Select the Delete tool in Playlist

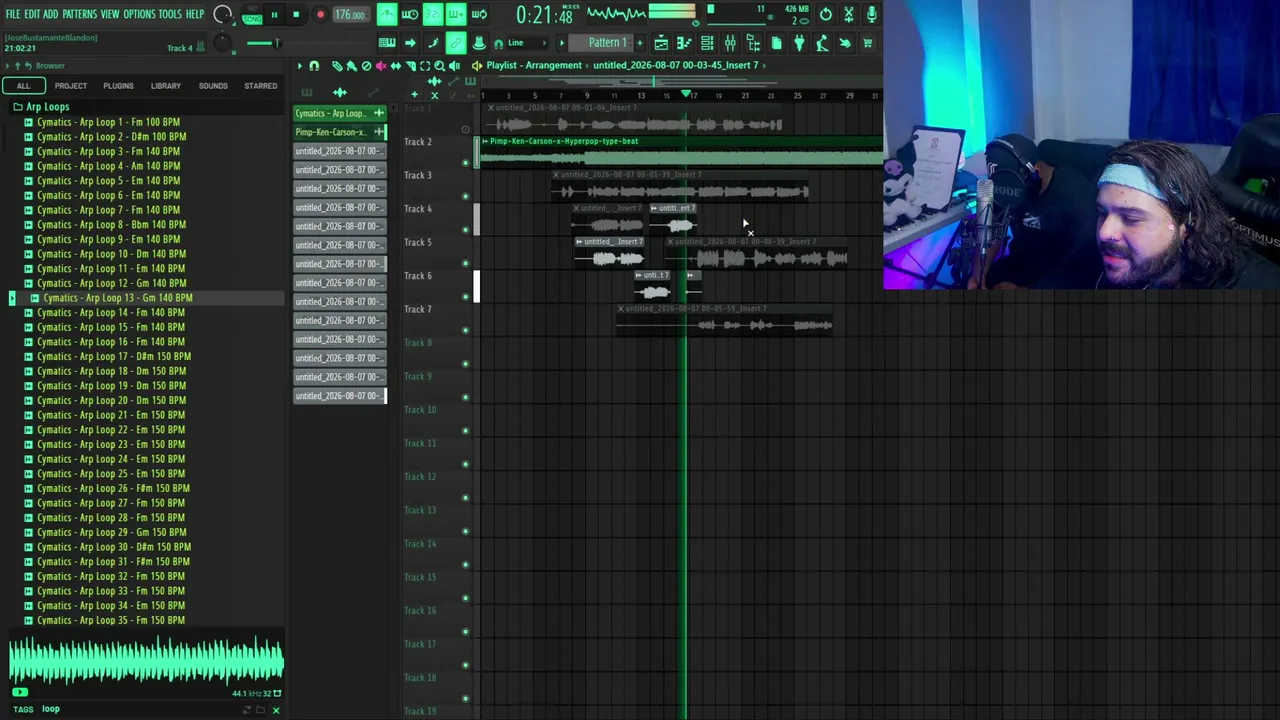(366, 66)
